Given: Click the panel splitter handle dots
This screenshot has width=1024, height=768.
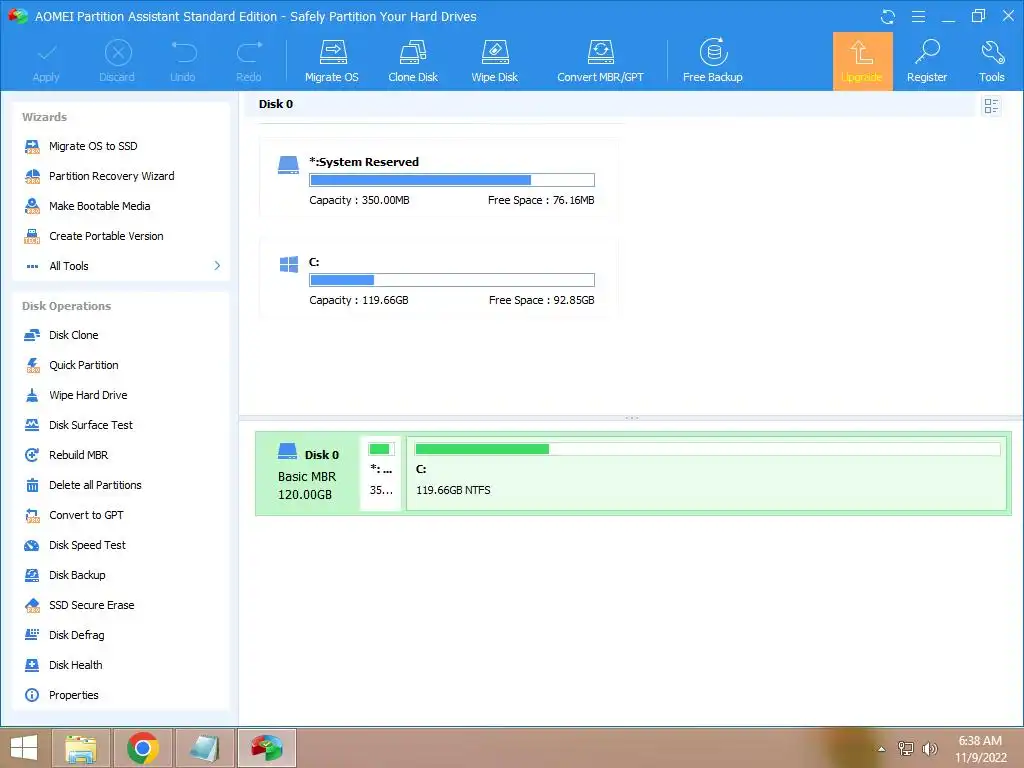Looking at the screenshot, I should coord(632,417).
